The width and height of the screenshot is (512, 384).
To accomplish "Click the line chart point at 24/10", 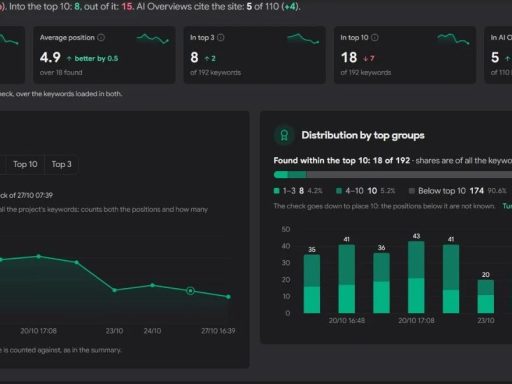I will click(152, 285).
